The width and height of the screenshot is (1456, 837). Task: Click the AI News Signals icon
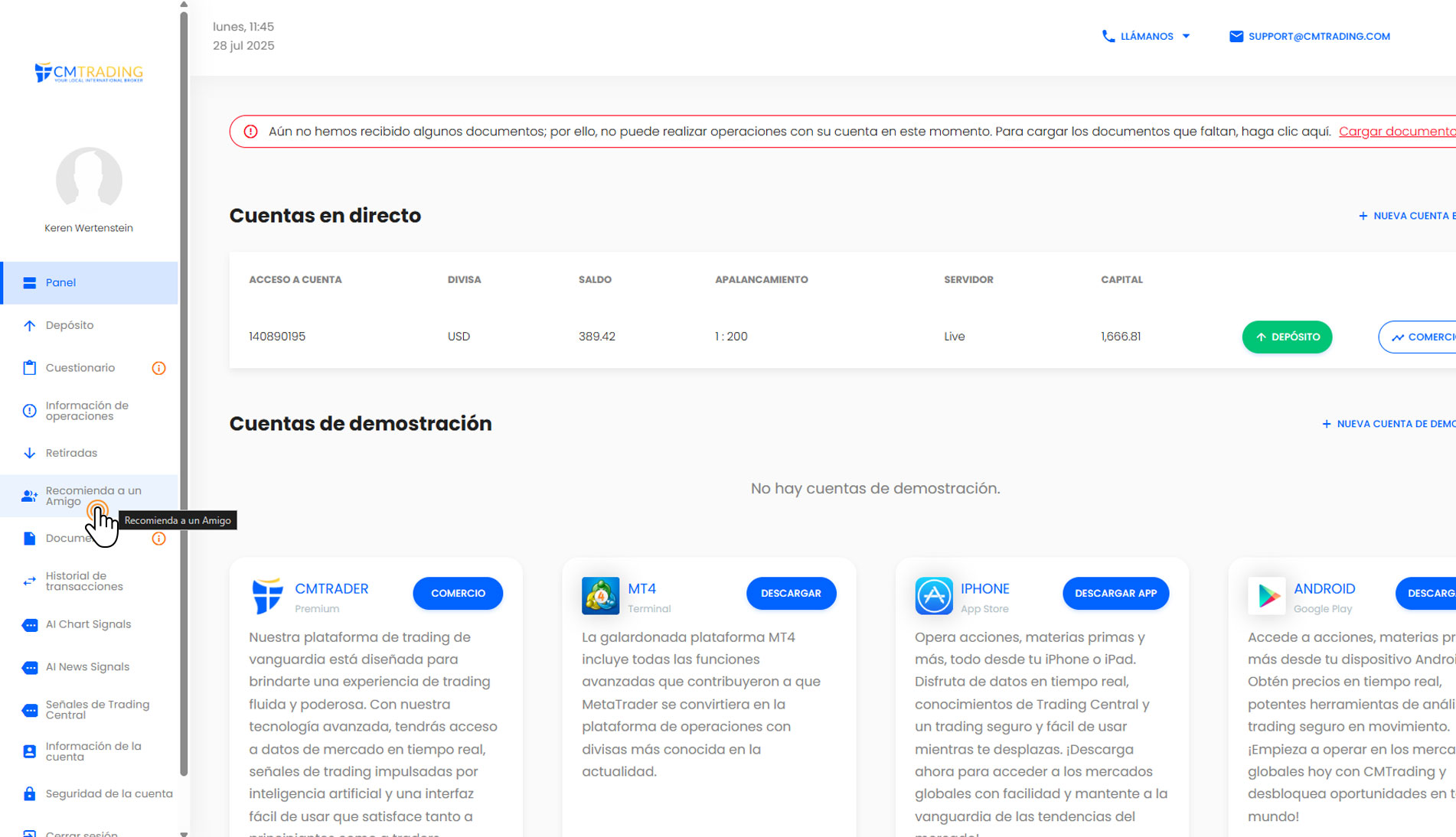click(x=30, y=668)
